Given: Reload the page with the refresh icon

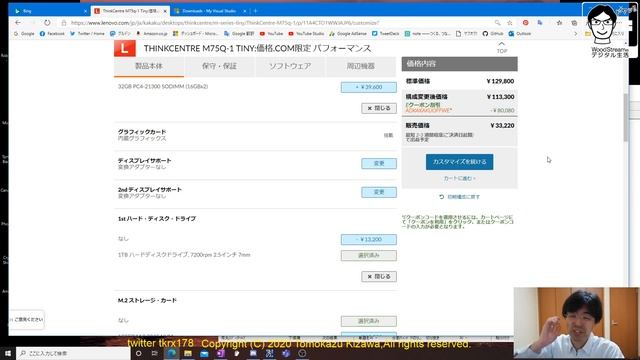Looking at the screenshot, I should point(47,23).
